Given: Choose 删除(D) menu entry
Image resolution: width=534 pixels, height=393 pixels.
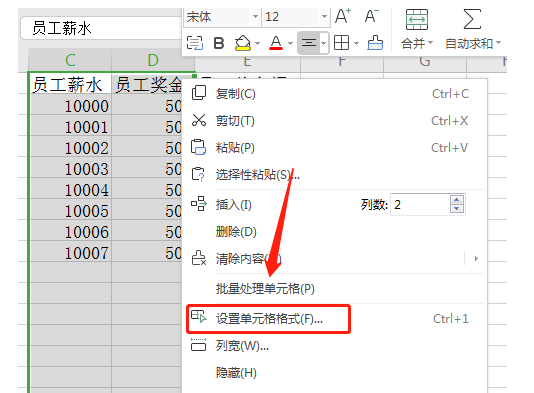Looking at the screenshot, I should (x=236, y=232).
